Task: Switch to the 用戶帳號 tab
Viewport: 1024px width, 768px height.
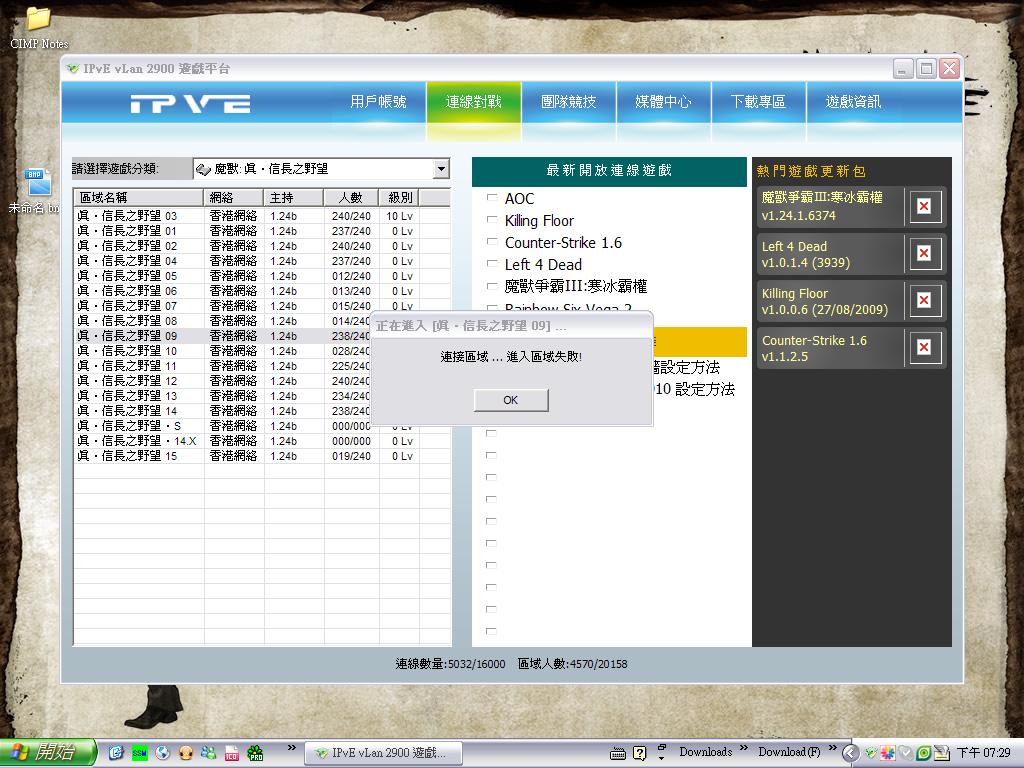Action: pyautogui.click(x=378, y=102)
